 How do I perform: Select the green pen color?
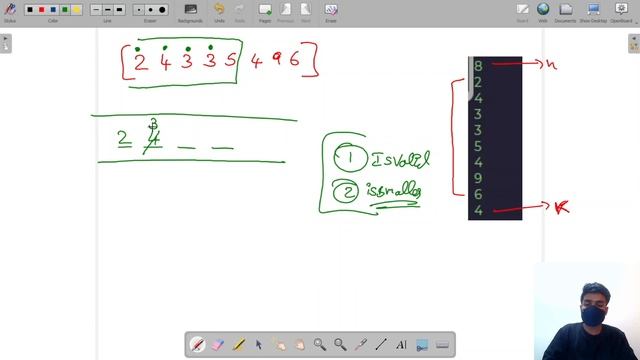tap(64, 9)
